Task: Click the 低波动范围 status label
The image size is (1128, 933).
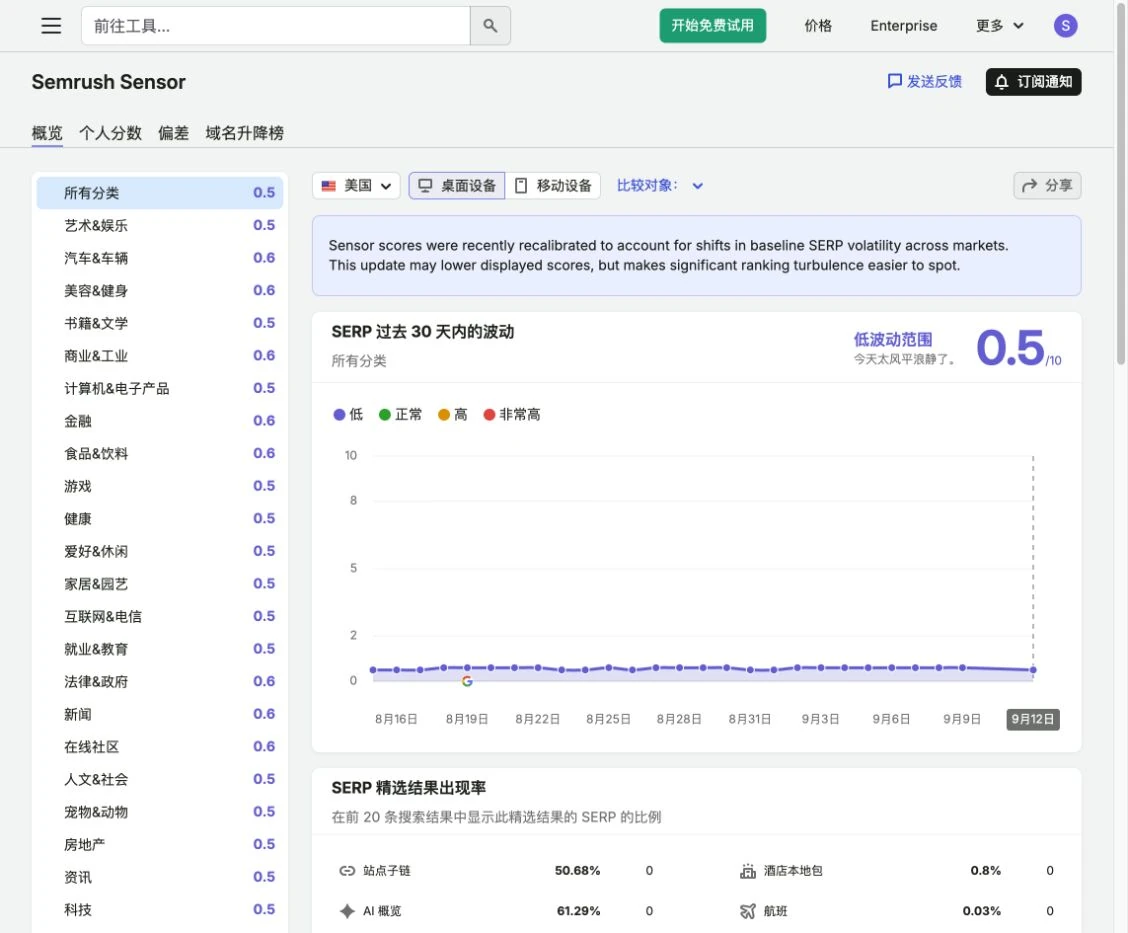Action: click(893, 340)
